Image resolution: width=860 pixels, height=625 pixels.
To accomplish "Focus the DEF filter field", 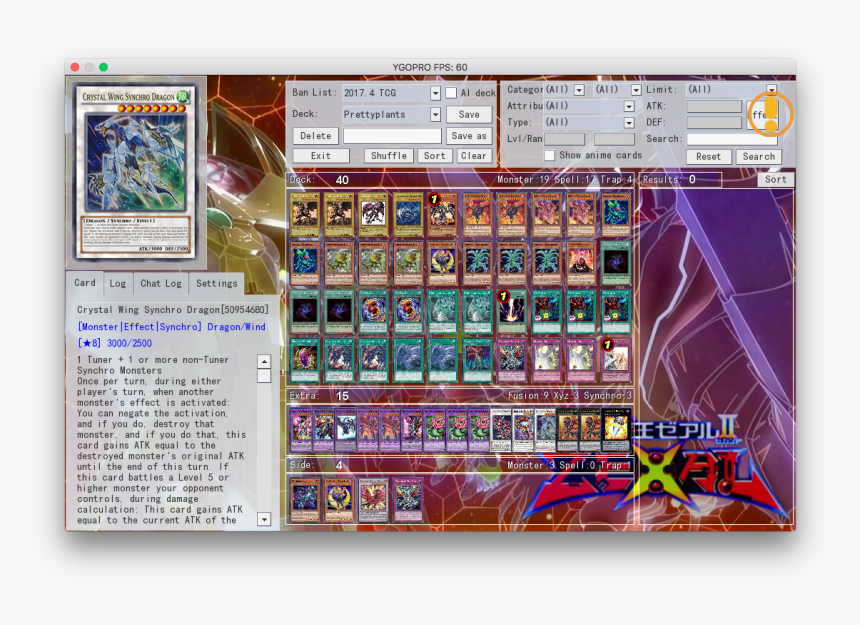I will [714, 122].
